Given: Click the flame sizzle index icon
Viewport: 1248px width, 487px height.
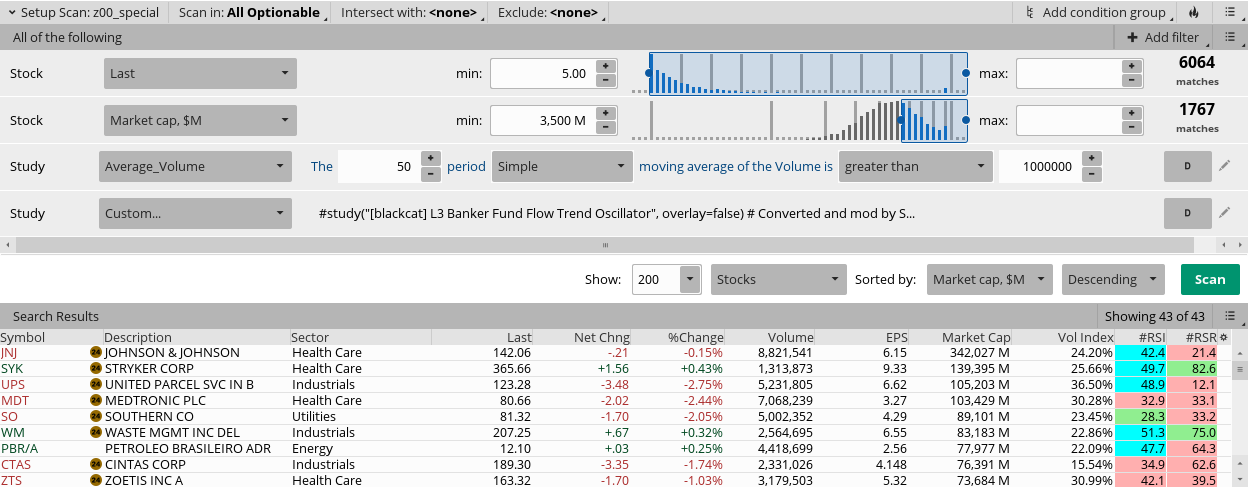Looking at the screenshot, I should [x=1193, y=12].
